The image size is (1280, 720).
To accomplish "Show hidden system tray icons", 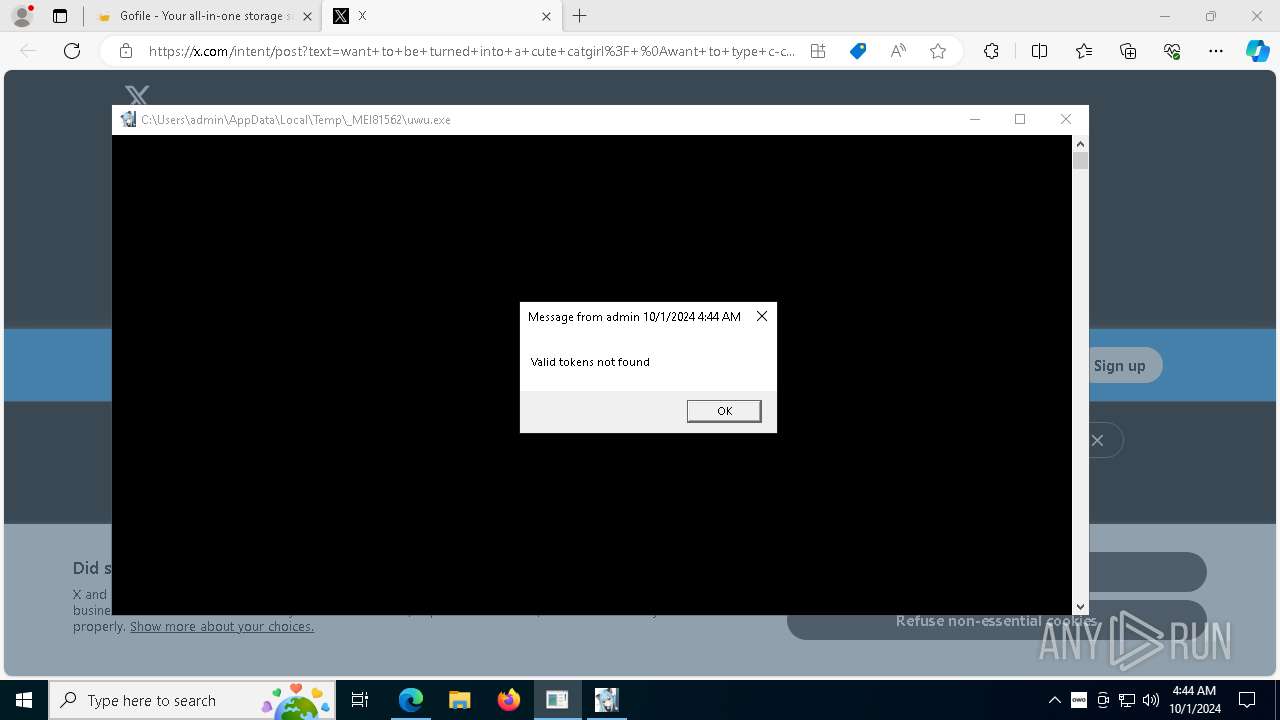I will 1055,700.
